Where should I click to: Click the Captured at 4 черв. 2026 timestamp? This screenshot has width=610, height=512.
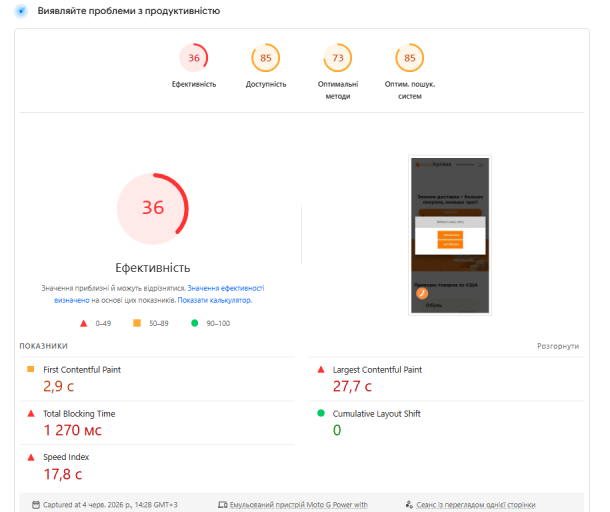pyautogui.click(x=110, y=505)
